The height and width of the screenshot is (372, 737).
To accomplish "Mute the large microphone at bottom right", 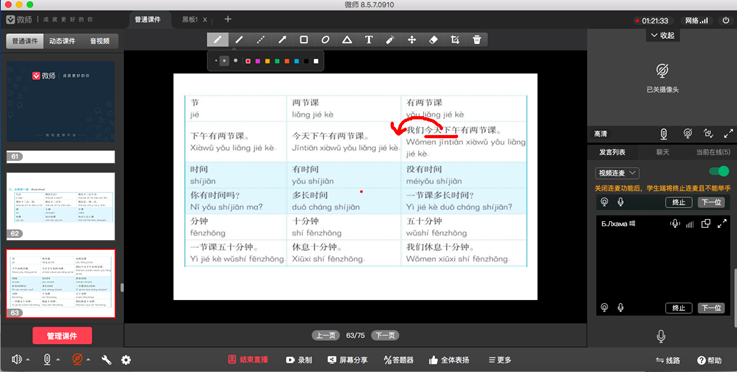I will (661, 336).
